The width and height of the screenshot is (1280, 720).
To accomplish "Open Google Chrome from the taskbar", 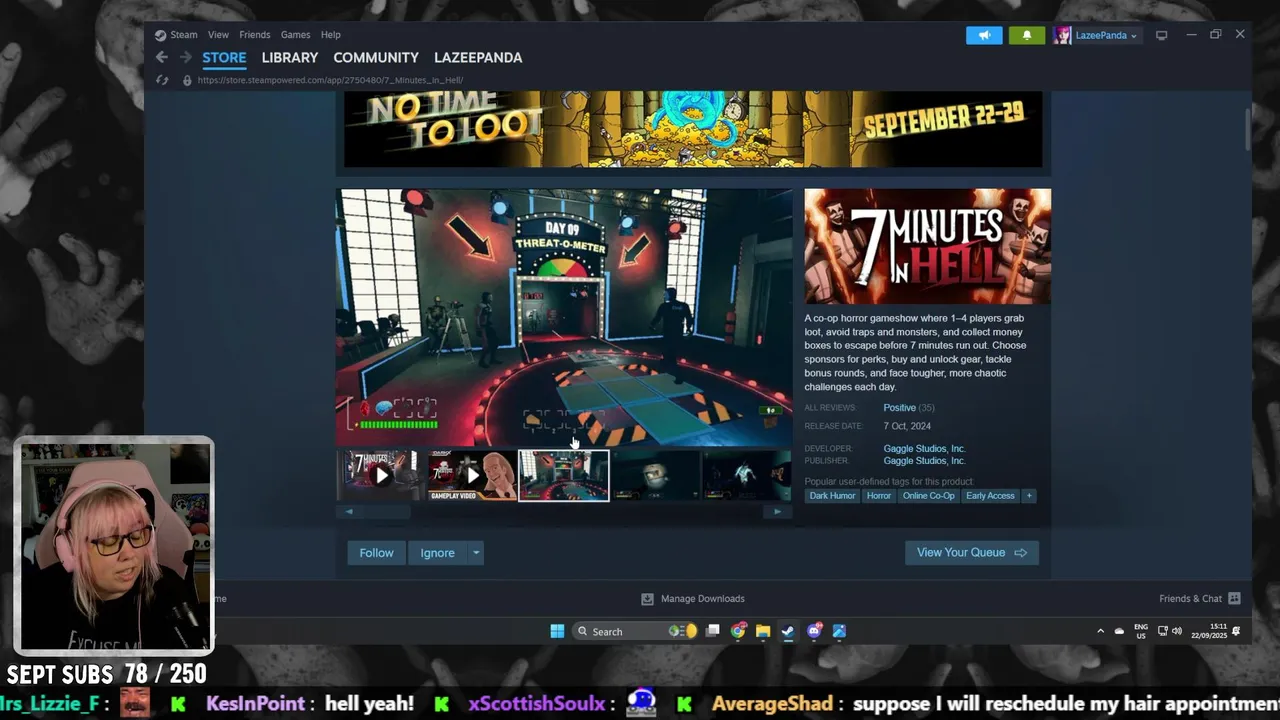I will pos(738,631).
